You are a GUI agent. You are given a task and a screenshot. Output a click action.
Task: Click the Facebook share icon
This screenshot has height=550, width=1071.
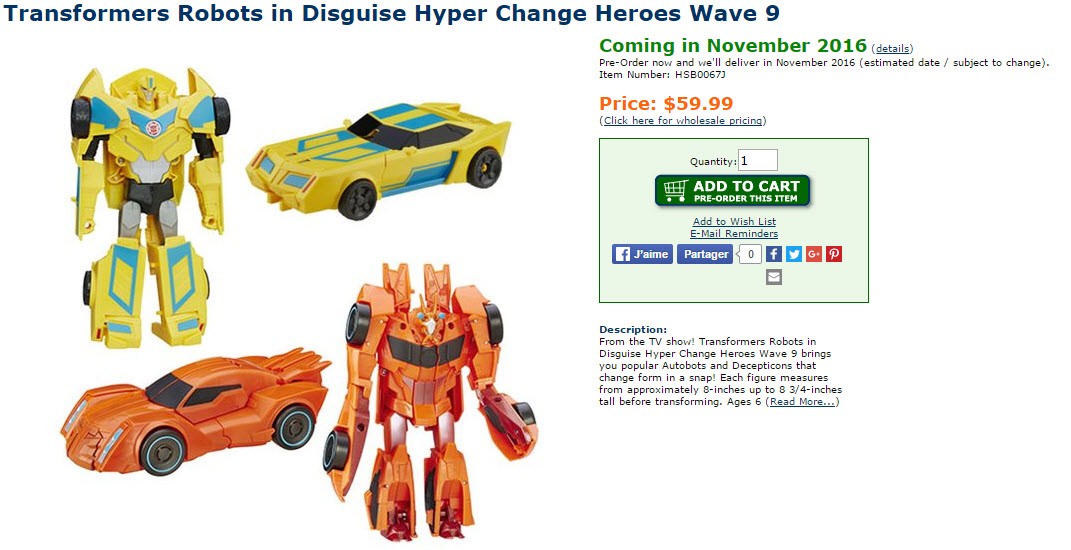[773, 254]
